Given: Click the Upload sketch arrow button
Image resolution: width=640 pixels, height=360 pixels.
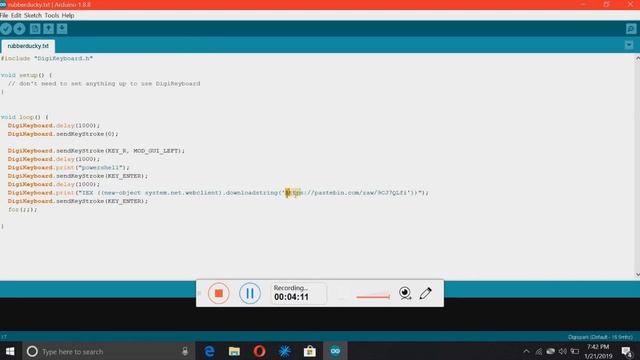Looking at the screenshot, I should click(19, 29).
